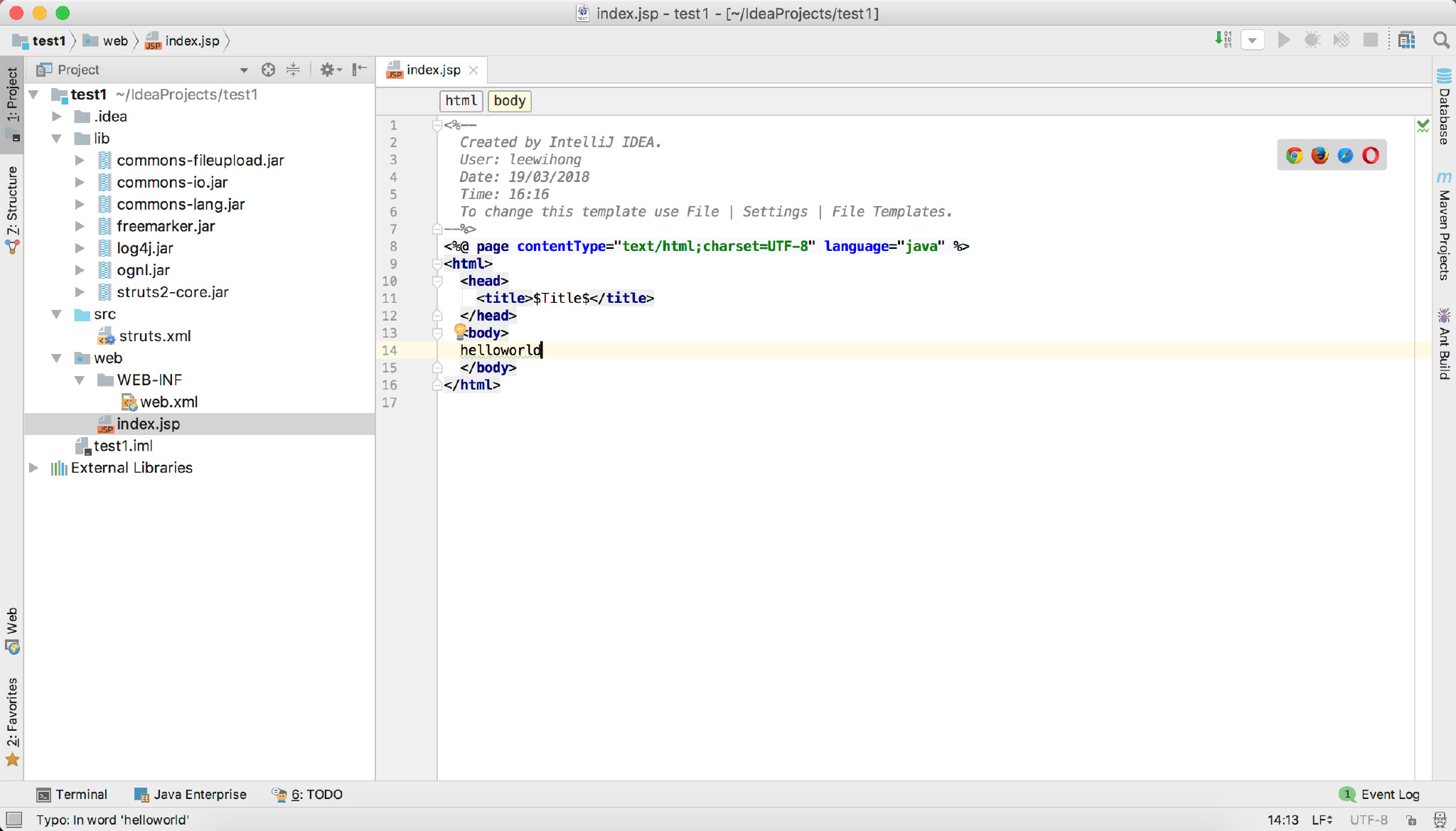Open page in Safari browser icon
This screenshot has height=831, width=1456.
(1345, 156)
